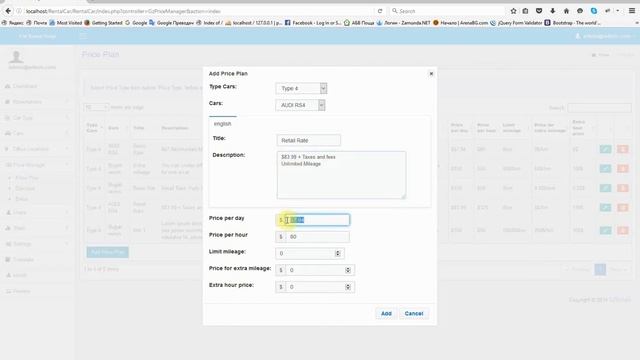Screen dimensions: 640x360
Task: Click the blue Add Price Plan button below the table
Action: pyautogui.click(x=107, y=252)
